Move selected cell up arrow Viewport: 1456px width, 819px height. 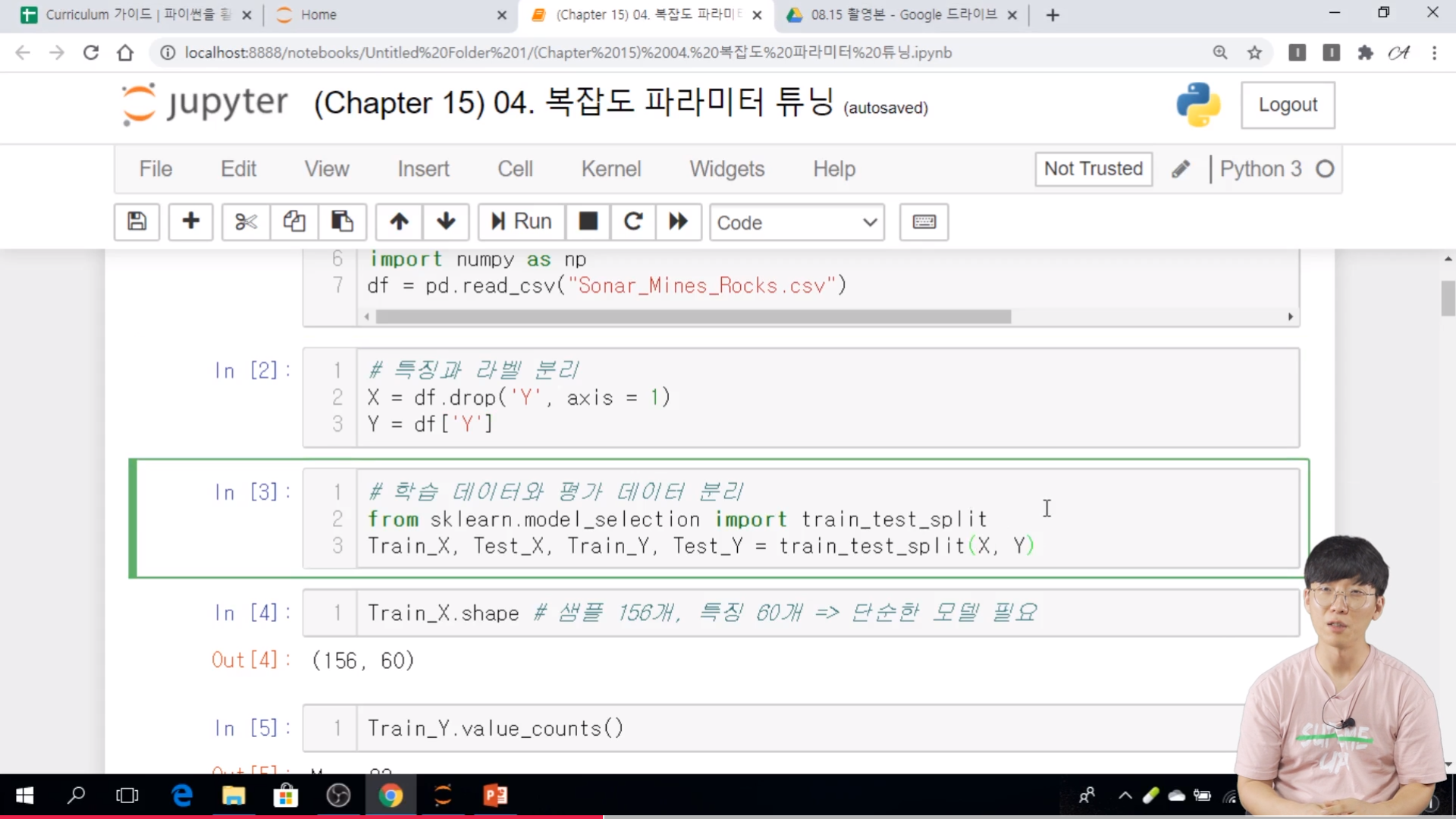click(x=399, y=221)
